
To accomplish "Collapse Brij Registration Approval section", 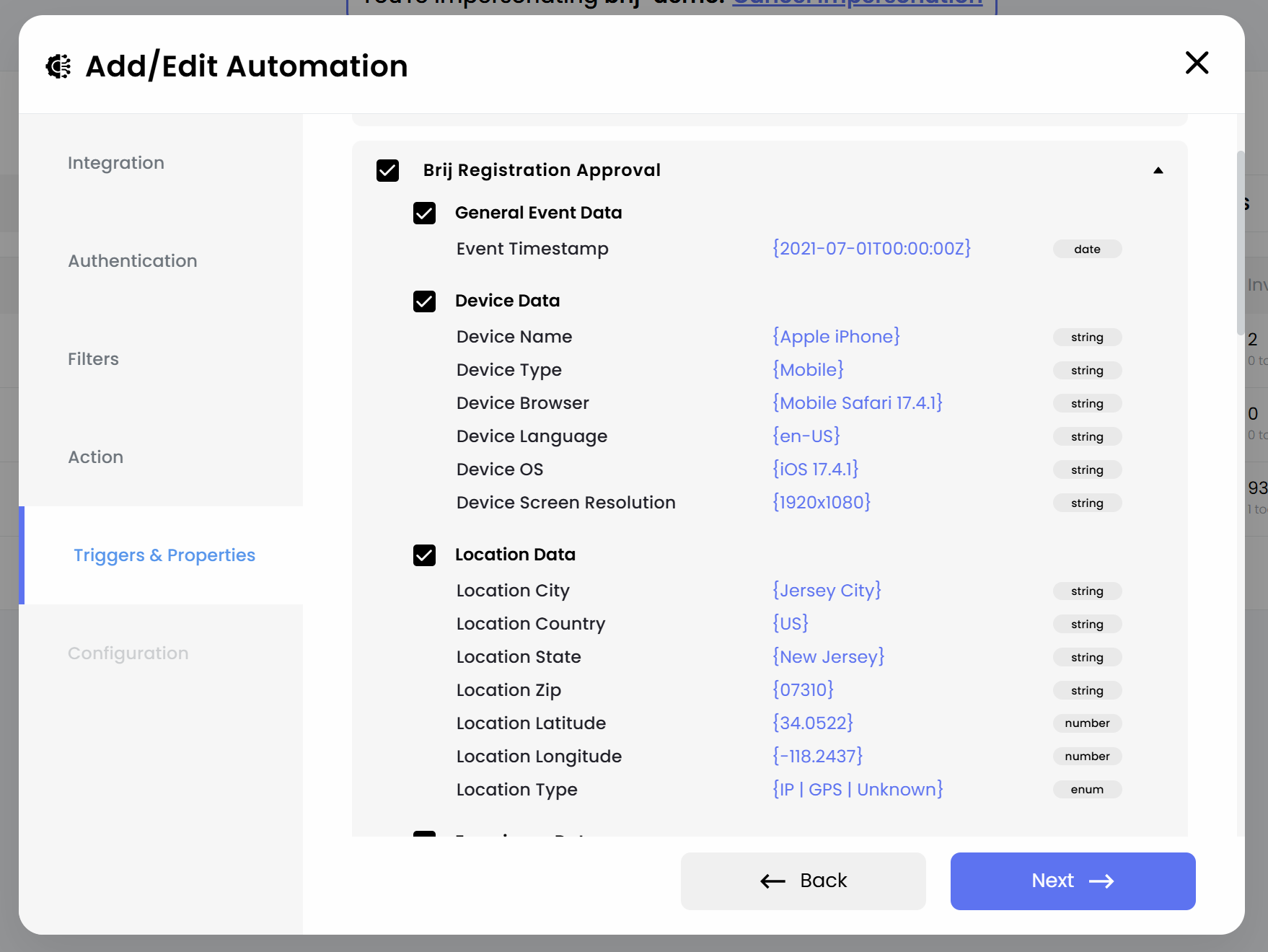I will click(x=1158, y=170).
